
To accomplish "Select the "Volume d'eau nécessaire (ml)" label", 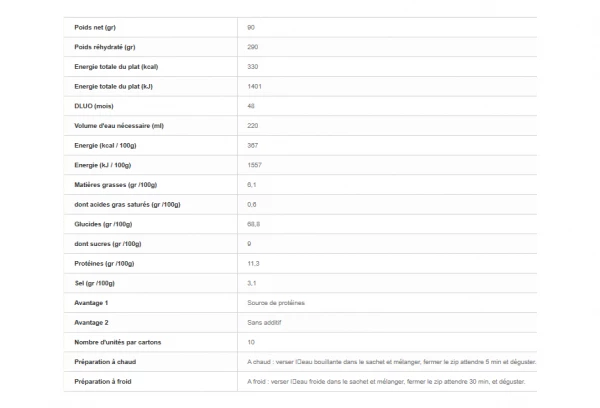I will pos(119,125).
